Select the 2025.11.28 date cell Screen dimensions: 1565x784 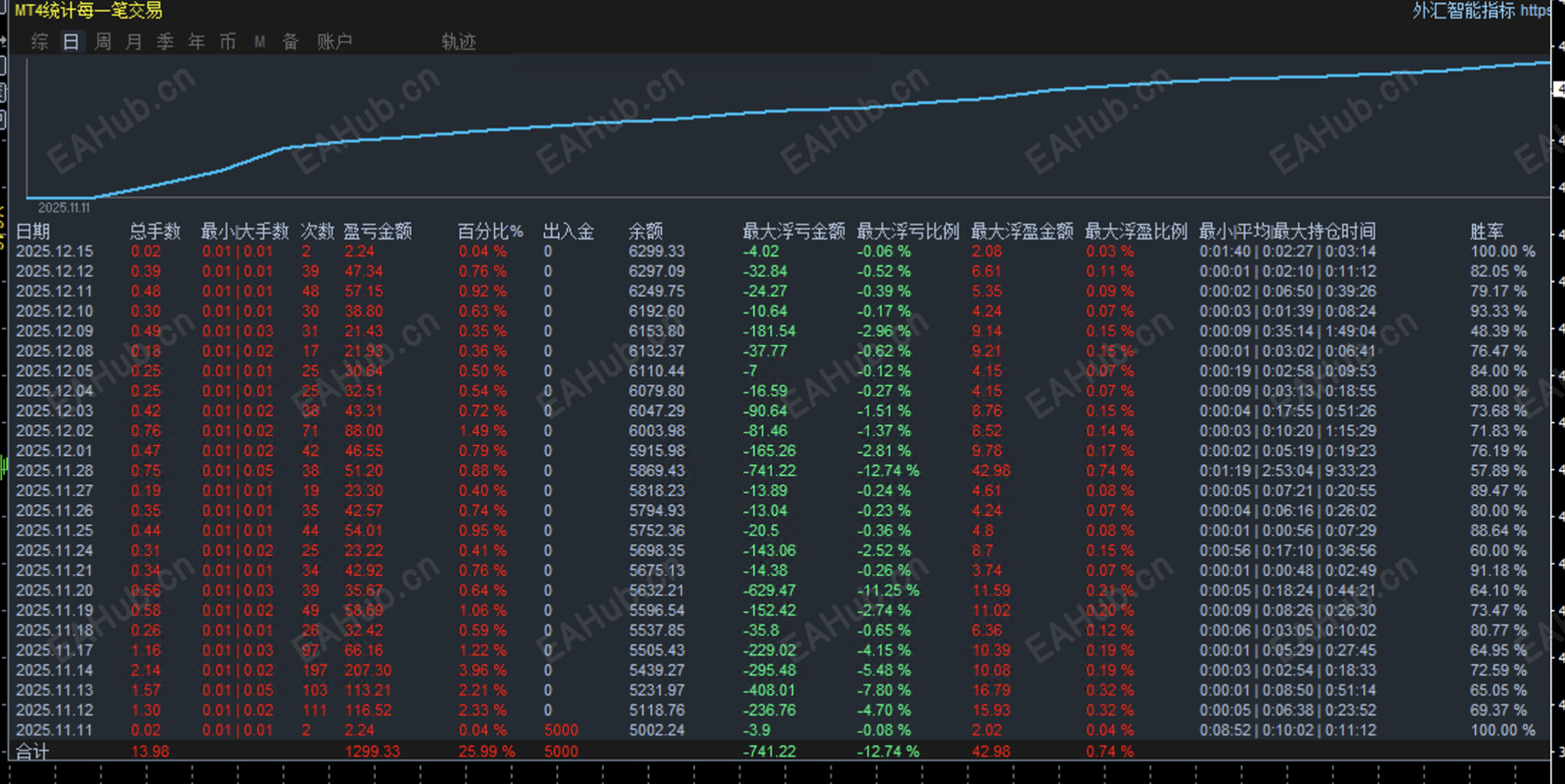[55, 471]
